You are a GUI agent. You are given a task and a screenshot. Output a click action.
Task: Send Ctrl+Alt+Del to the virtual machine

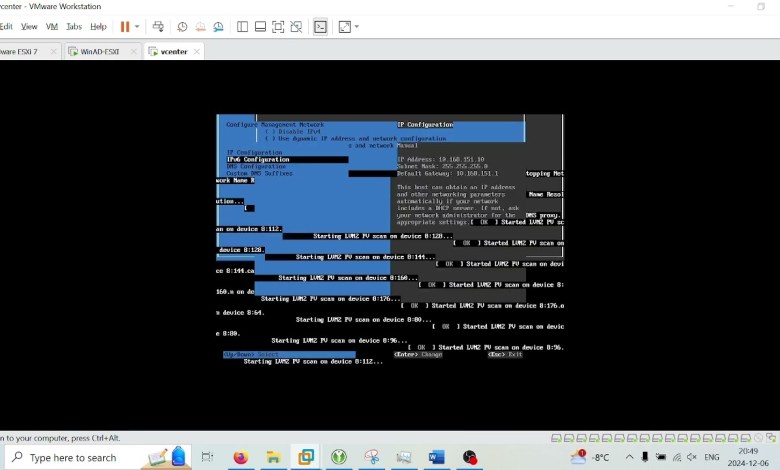[158, 27]
